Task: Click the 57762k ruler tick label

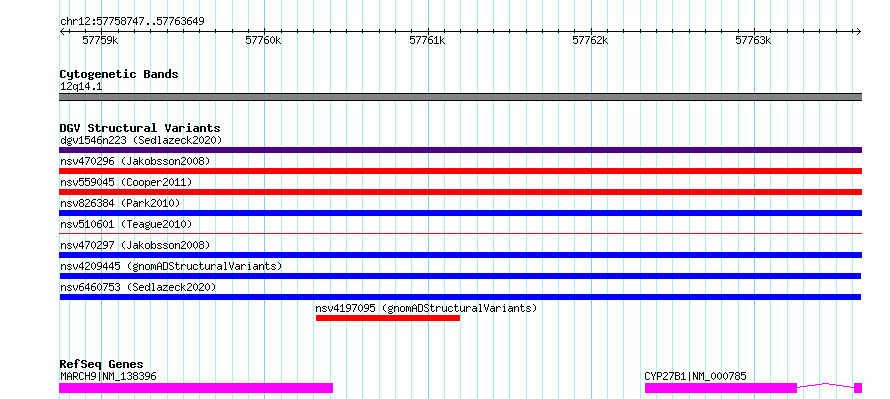Action: (590, 40)
